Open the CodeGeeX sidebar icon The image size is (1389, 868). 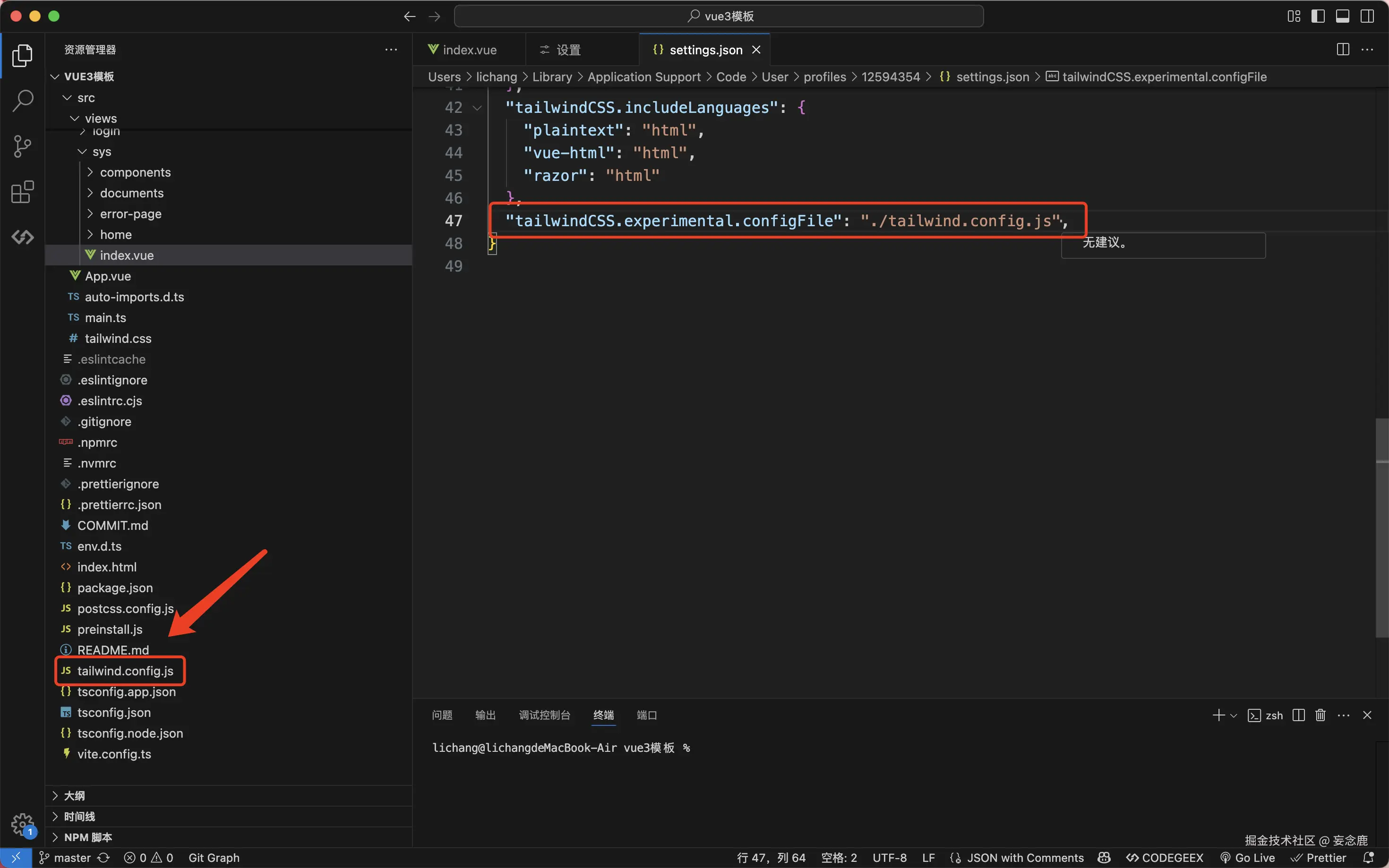point(22,237)
